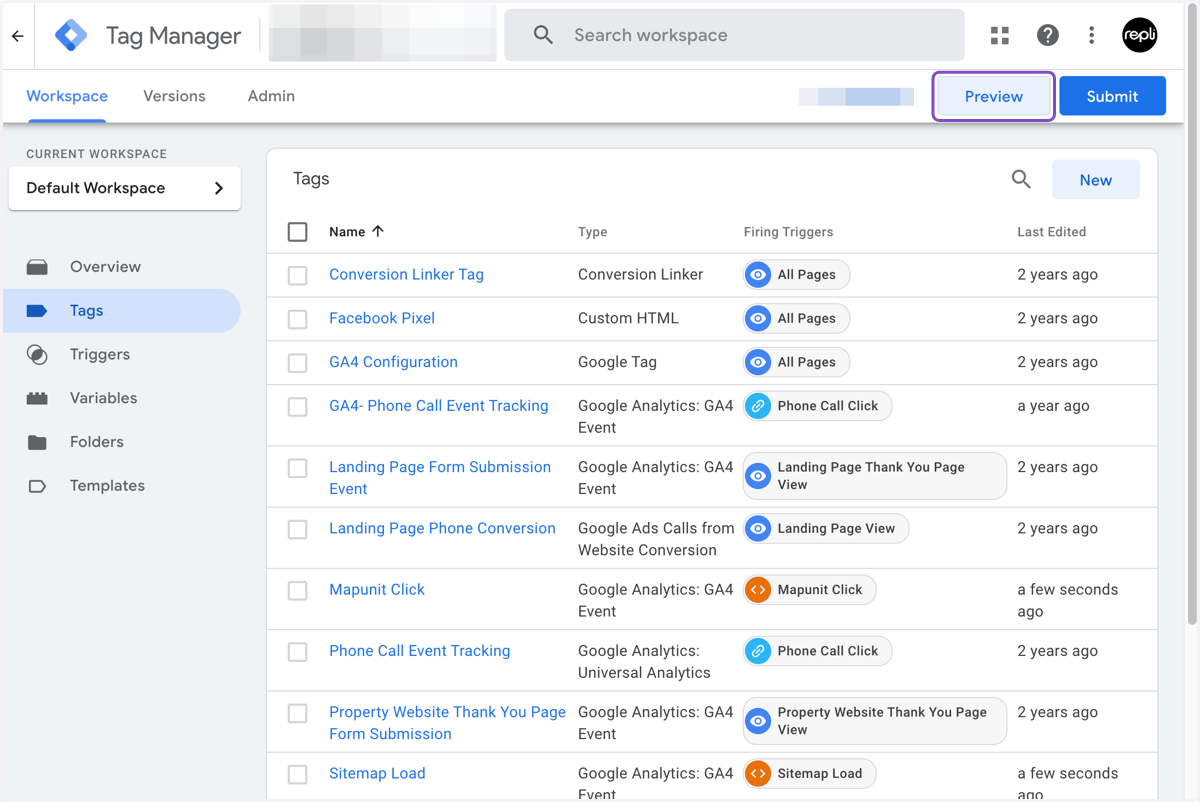Check the select-all tags checkbox
1200x802 pixels.
point(298,232)
